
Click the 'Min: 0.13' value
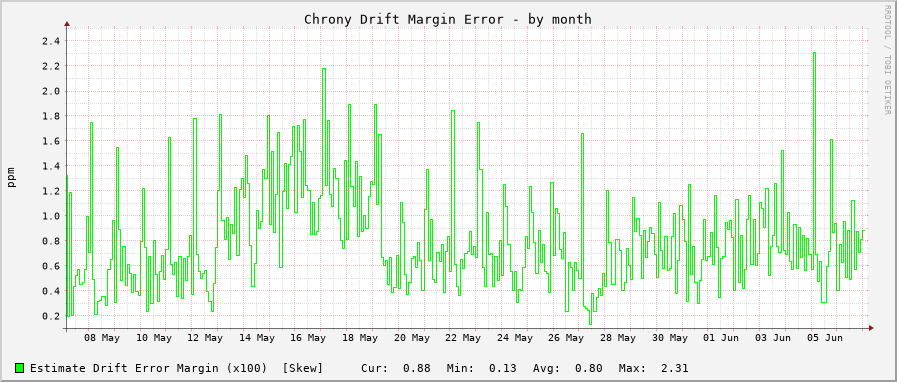click(482, 368)
